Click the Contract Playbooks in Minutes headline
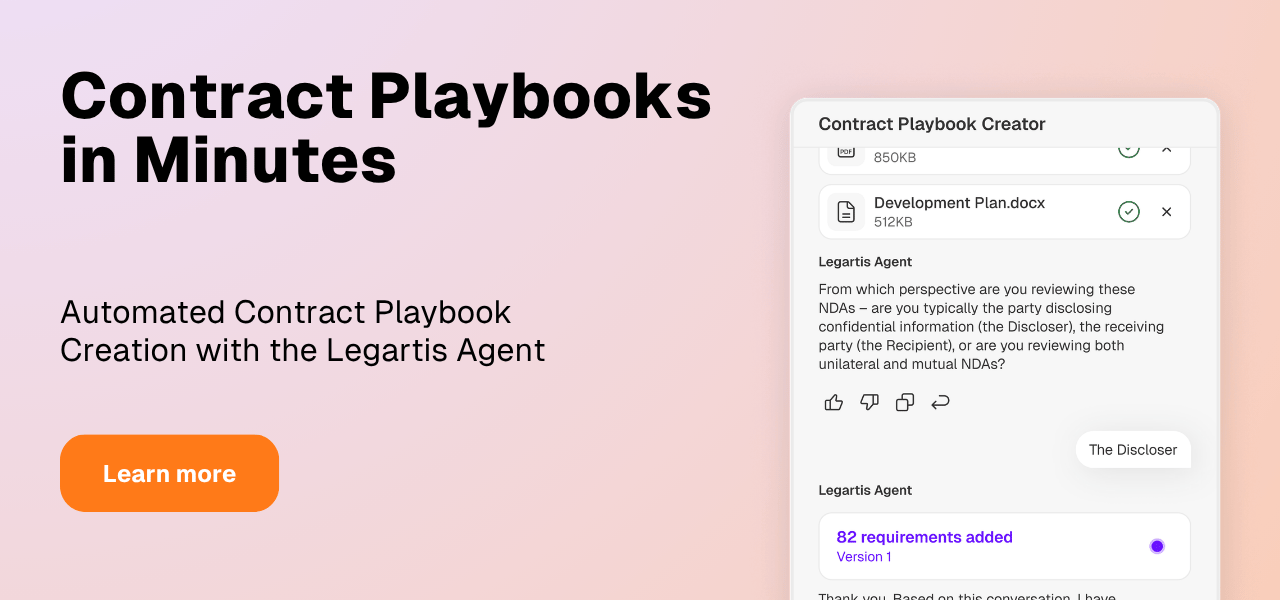 [386, 128]
